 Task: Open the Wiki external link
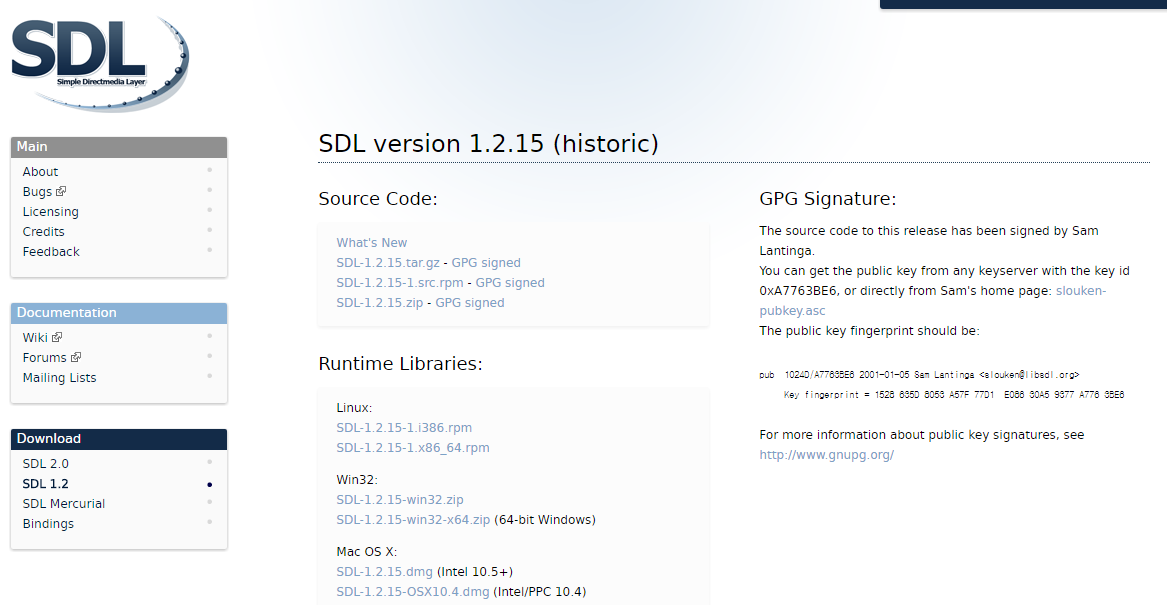click(42, 338)
